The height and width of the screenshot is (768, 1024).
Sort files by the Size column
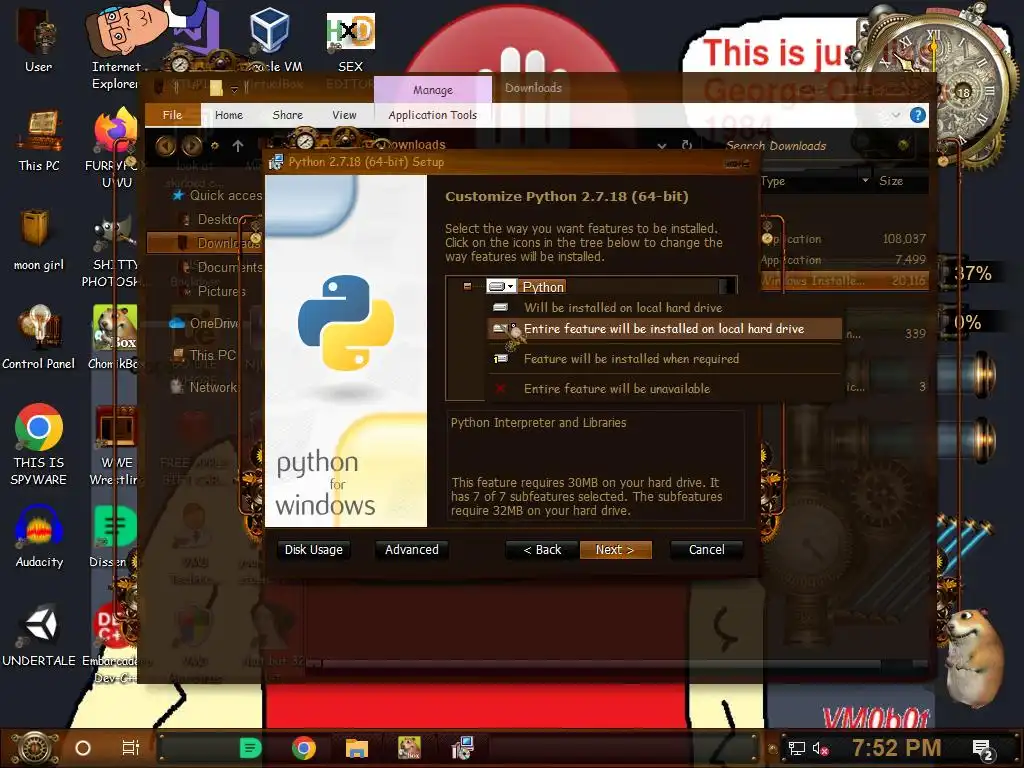click(891, 181)
